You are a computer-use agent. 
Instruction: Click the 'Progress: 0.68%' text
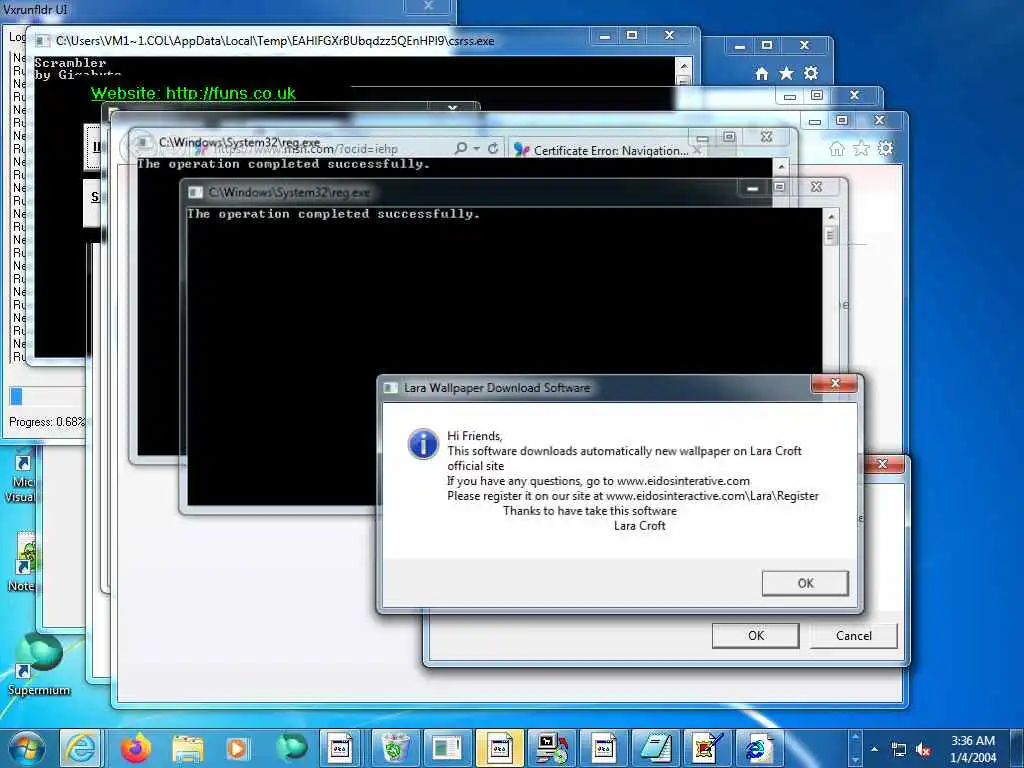tap(47, 422)
